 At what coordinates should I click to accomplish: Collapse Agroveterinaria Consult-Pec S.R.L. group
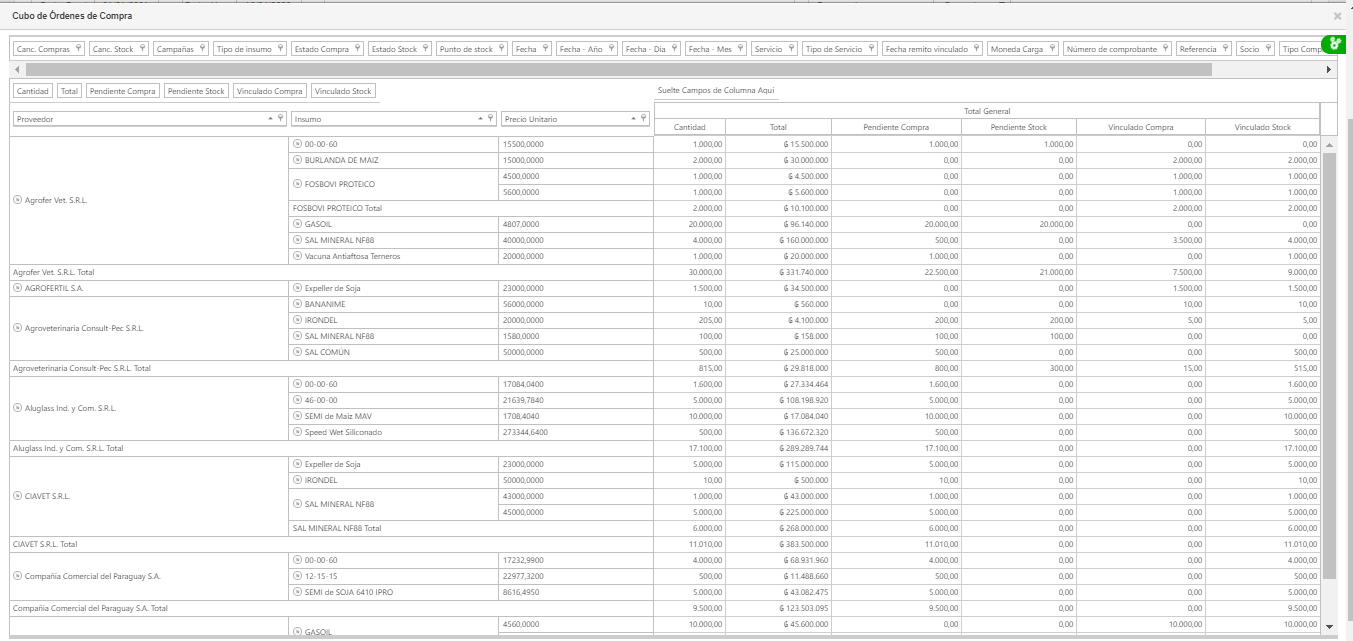(x=17, y=328)
